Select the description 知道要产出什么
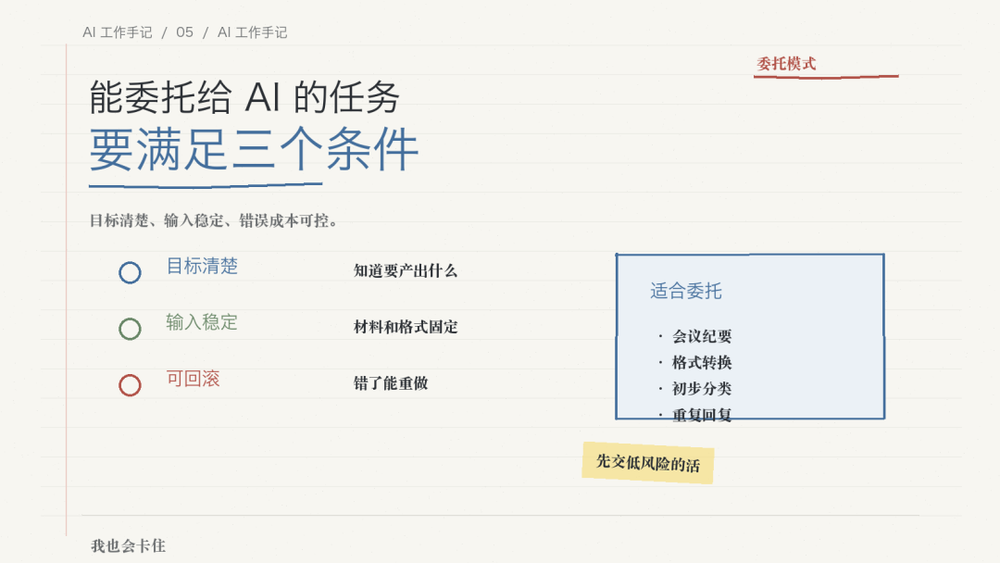The width and height of the screenshot is (1000, 563). [406, 271]
